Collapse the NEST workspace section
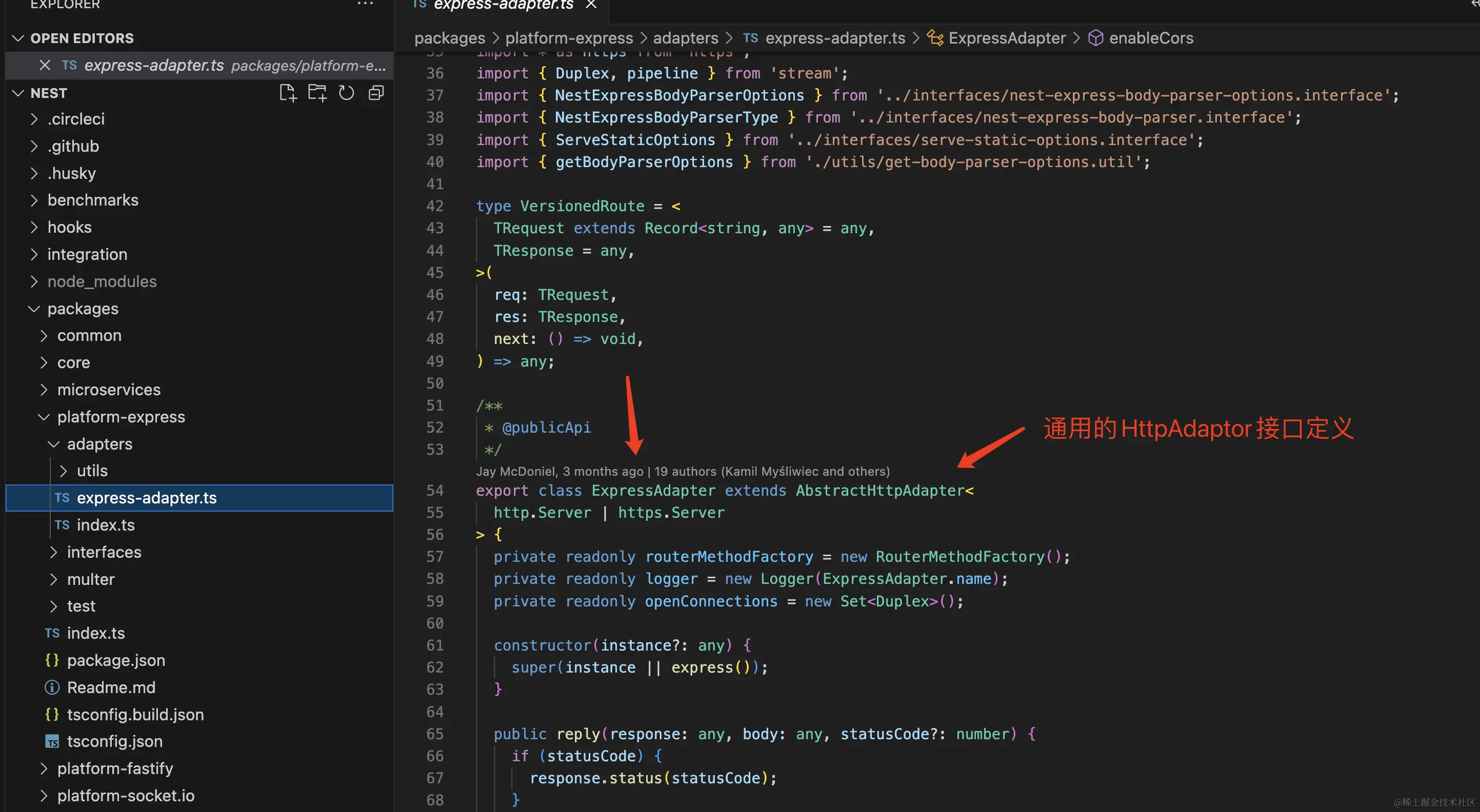 tap(18, 93)
